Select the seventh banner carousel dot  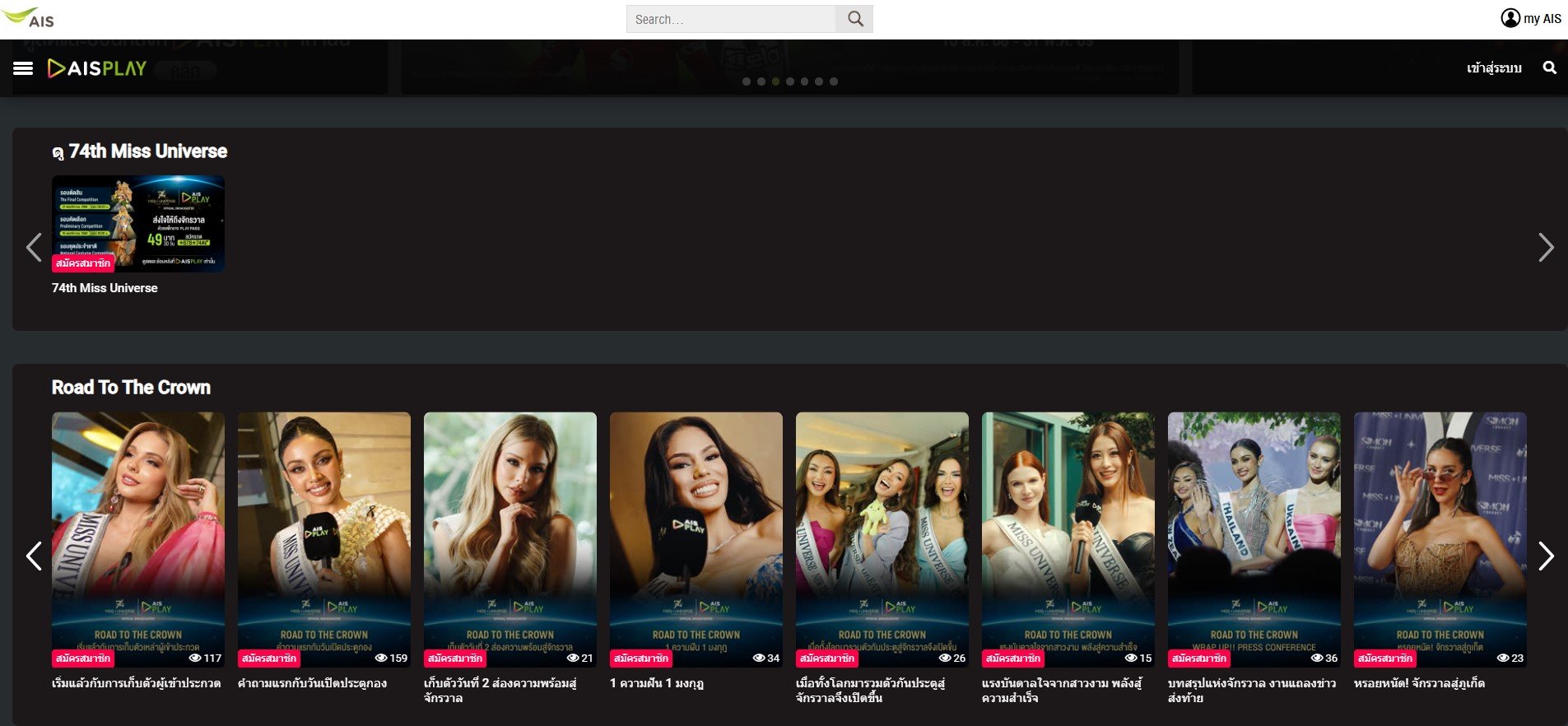[x=834, y=81]
